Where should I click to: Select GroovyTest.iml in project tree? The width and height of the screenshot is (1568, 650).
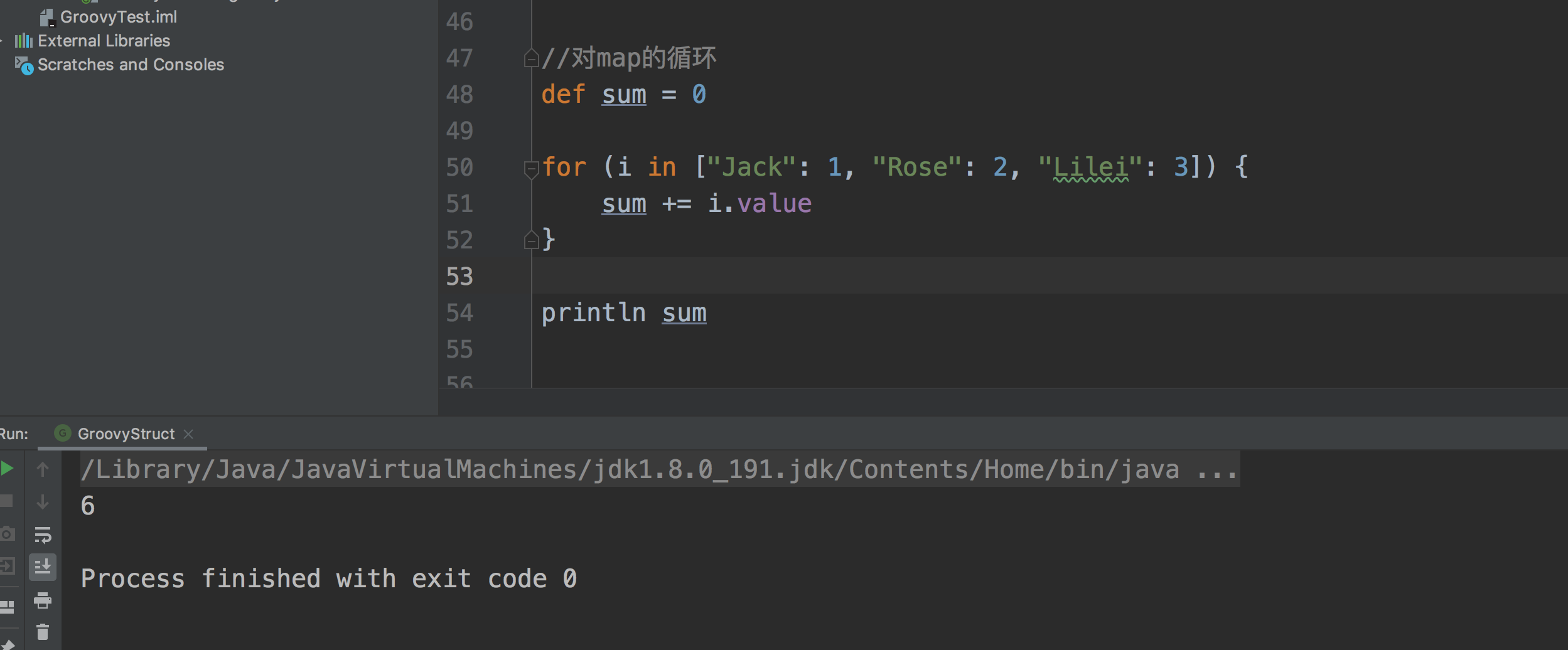pyautogui.click(x=119, y=17)
